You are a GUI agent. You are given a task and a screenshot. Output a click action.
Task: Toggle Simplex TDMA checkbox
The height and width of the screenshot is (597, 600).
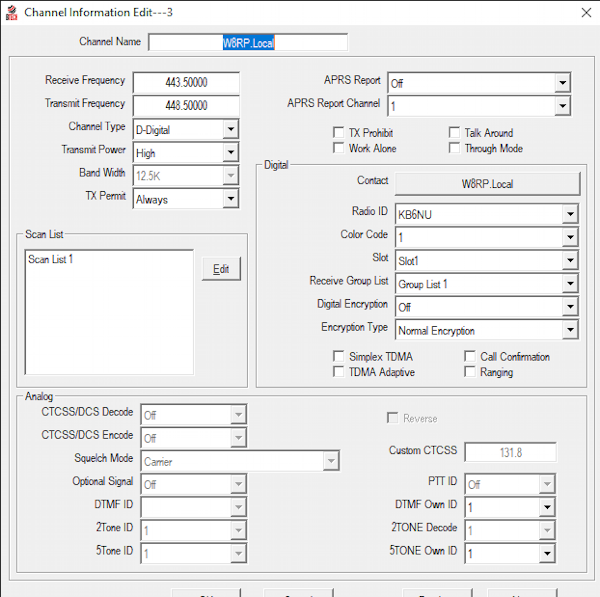(x=339, y=357)
